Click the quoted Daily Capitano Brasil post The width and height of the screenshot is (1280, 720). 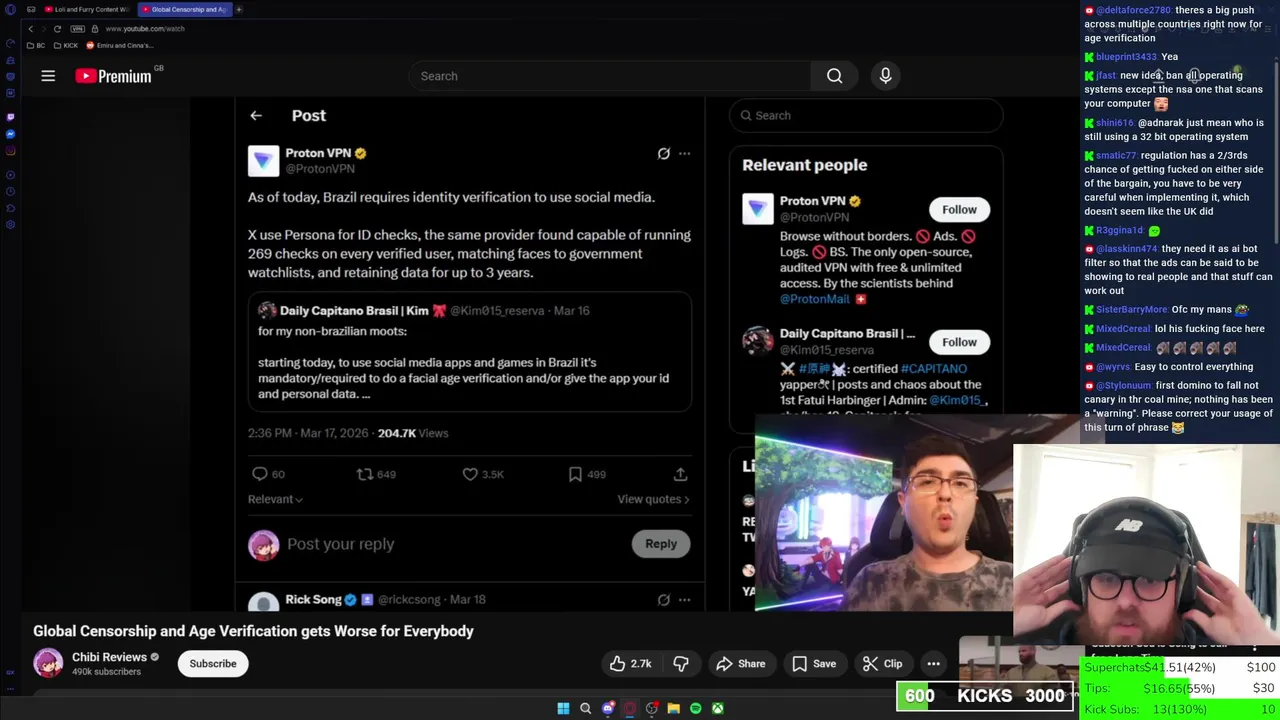[469, 352]
